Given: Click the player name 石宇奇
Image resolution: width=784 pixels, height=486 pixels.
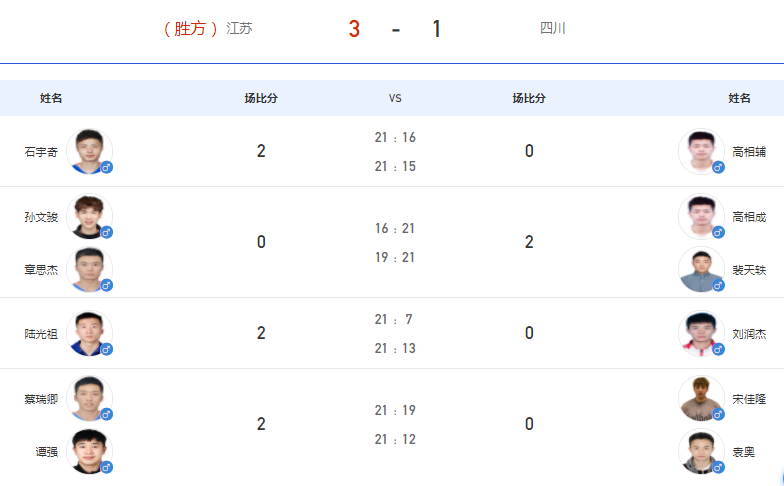Looking at the screenshot, I should 41,152.
